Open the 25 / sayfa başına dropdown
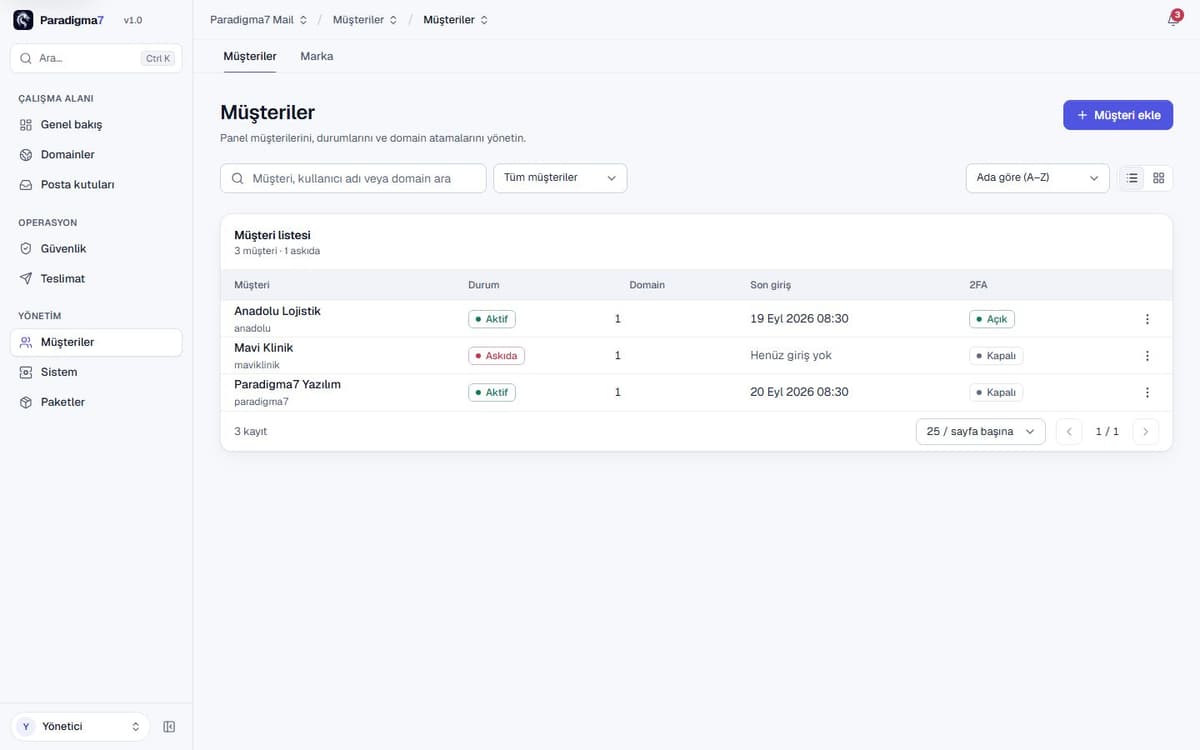Screen dimensions: 1200x750 coord(981,432)
